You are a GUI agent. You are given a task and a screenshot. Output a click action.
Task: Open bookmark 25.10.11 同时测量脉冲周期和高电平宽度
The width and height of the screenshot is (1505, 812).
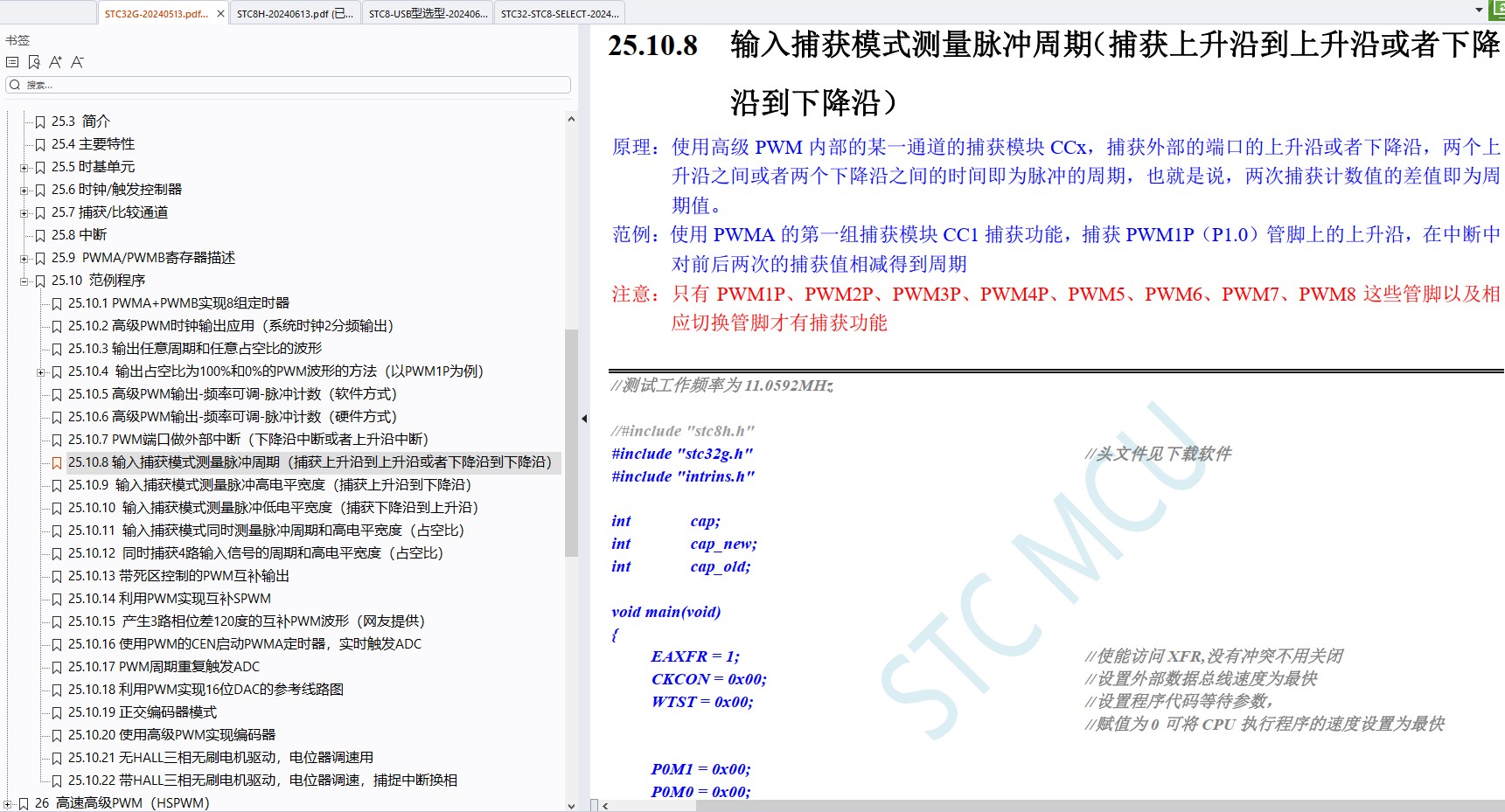[267, 531]
